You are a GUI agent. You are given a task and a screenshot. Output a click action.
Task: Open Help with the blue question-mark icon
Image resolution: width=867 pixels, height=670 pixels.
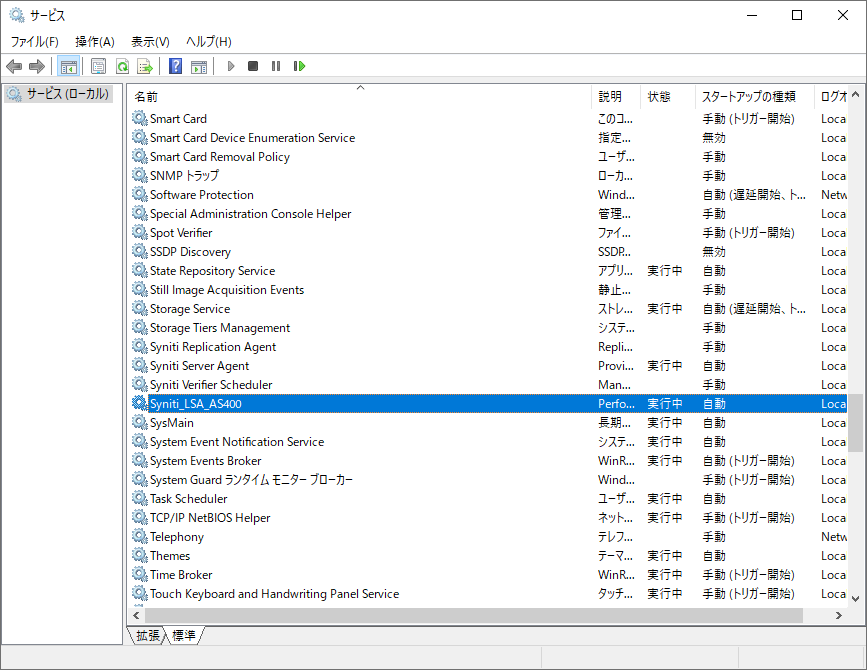click(175, 67)
